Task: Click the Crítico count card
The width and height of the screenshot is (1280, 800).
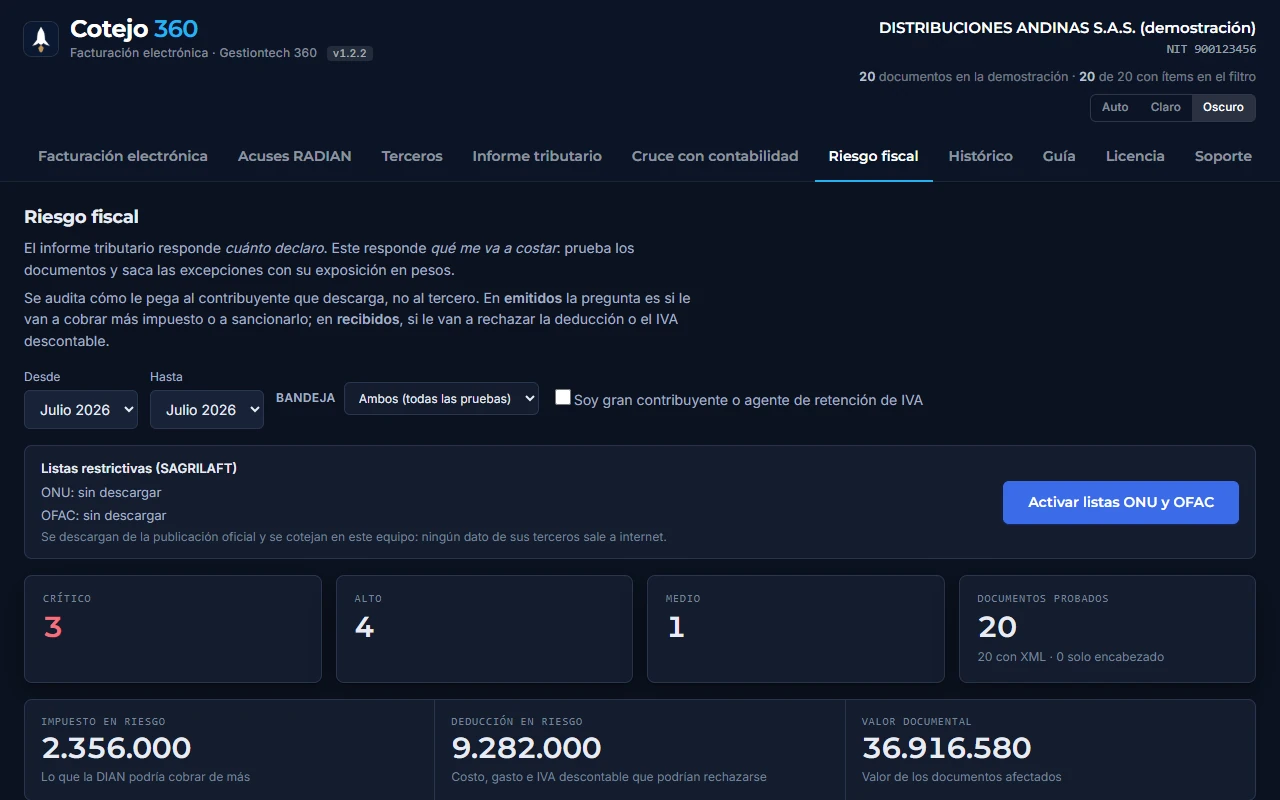Action: click(x=173, y=629)
